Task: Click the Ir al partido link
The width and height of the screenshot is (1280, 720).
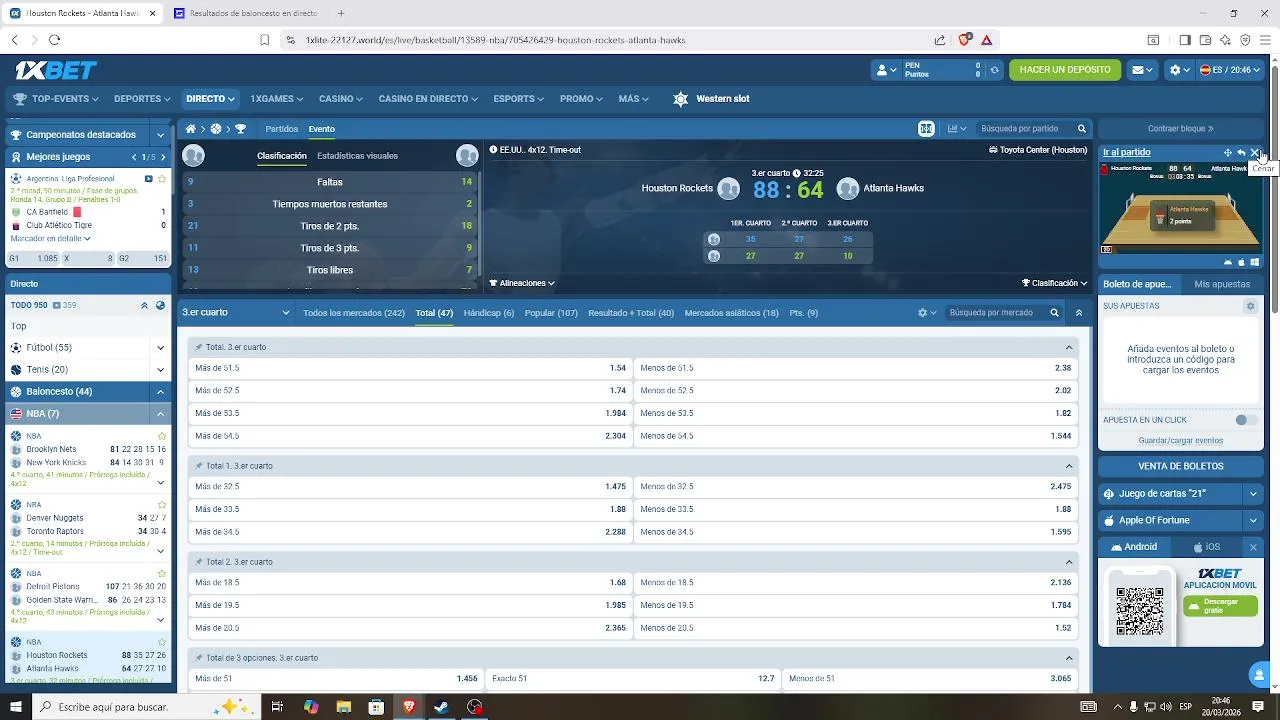Action: click(1127, 153)
